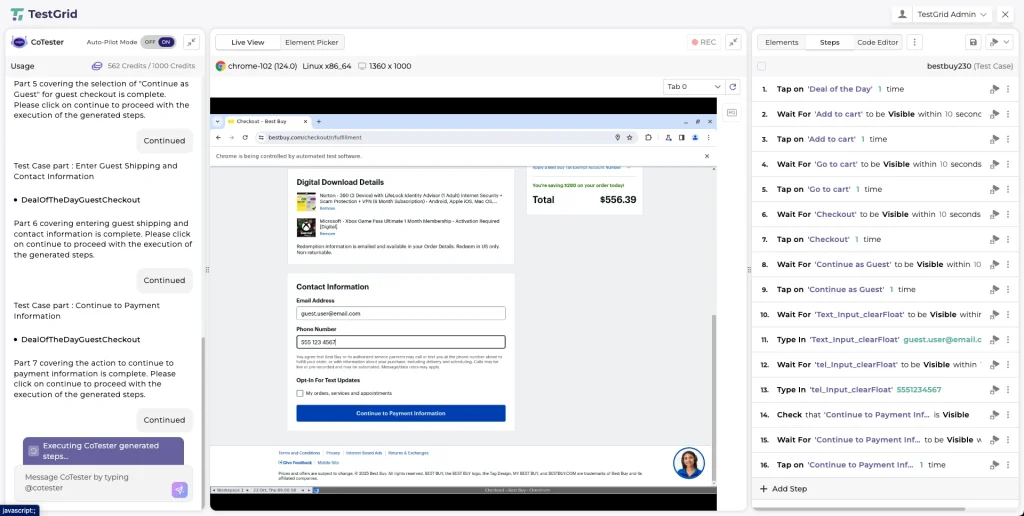1024x516 pixels.
Task: Run step 9 Tap on 'Continue as Guest'
Action: pyautogui.click(x=995, y=289)
